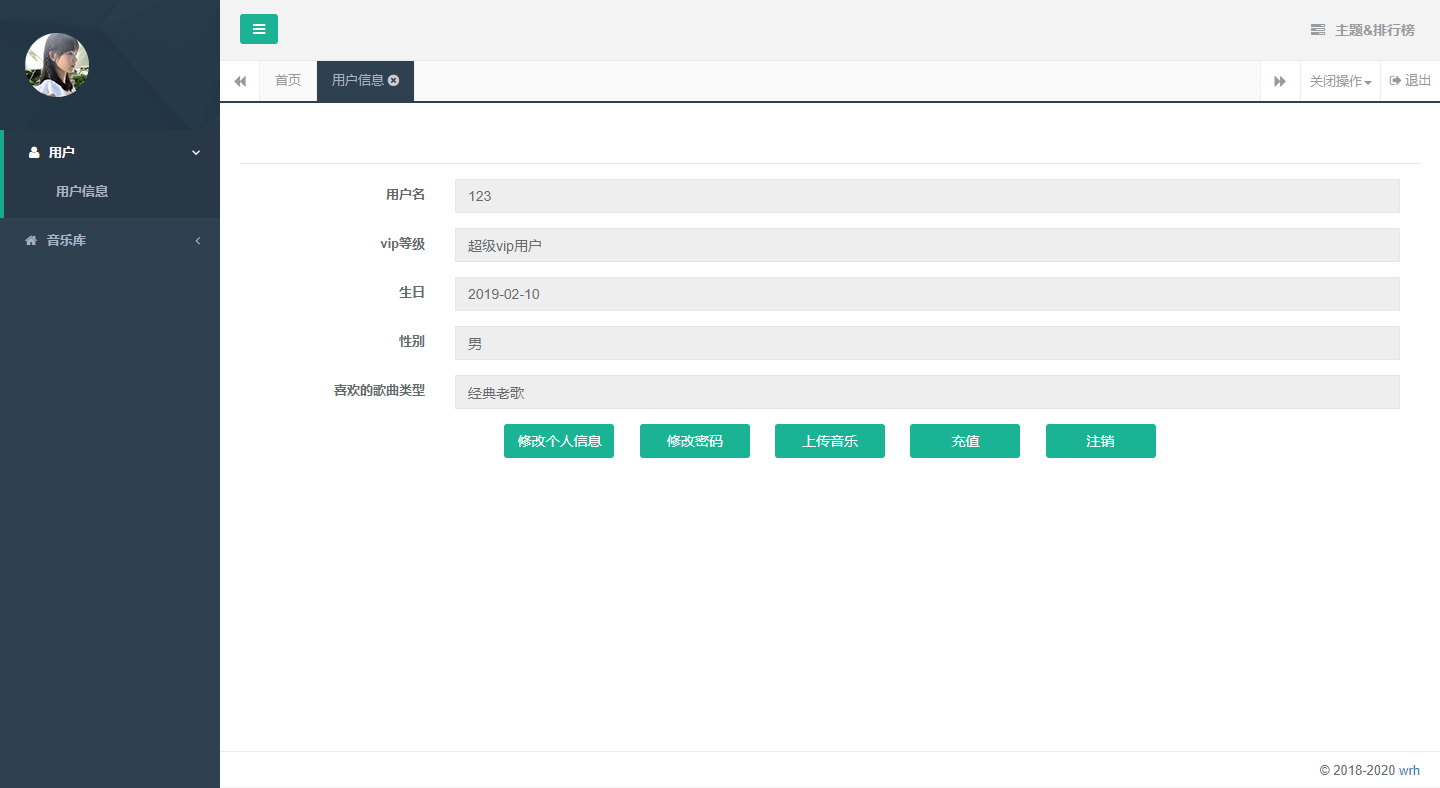Expand the 音乐库 menu arrow
Viewport: 1440px width, 788px height.
[x=197, y=240]
